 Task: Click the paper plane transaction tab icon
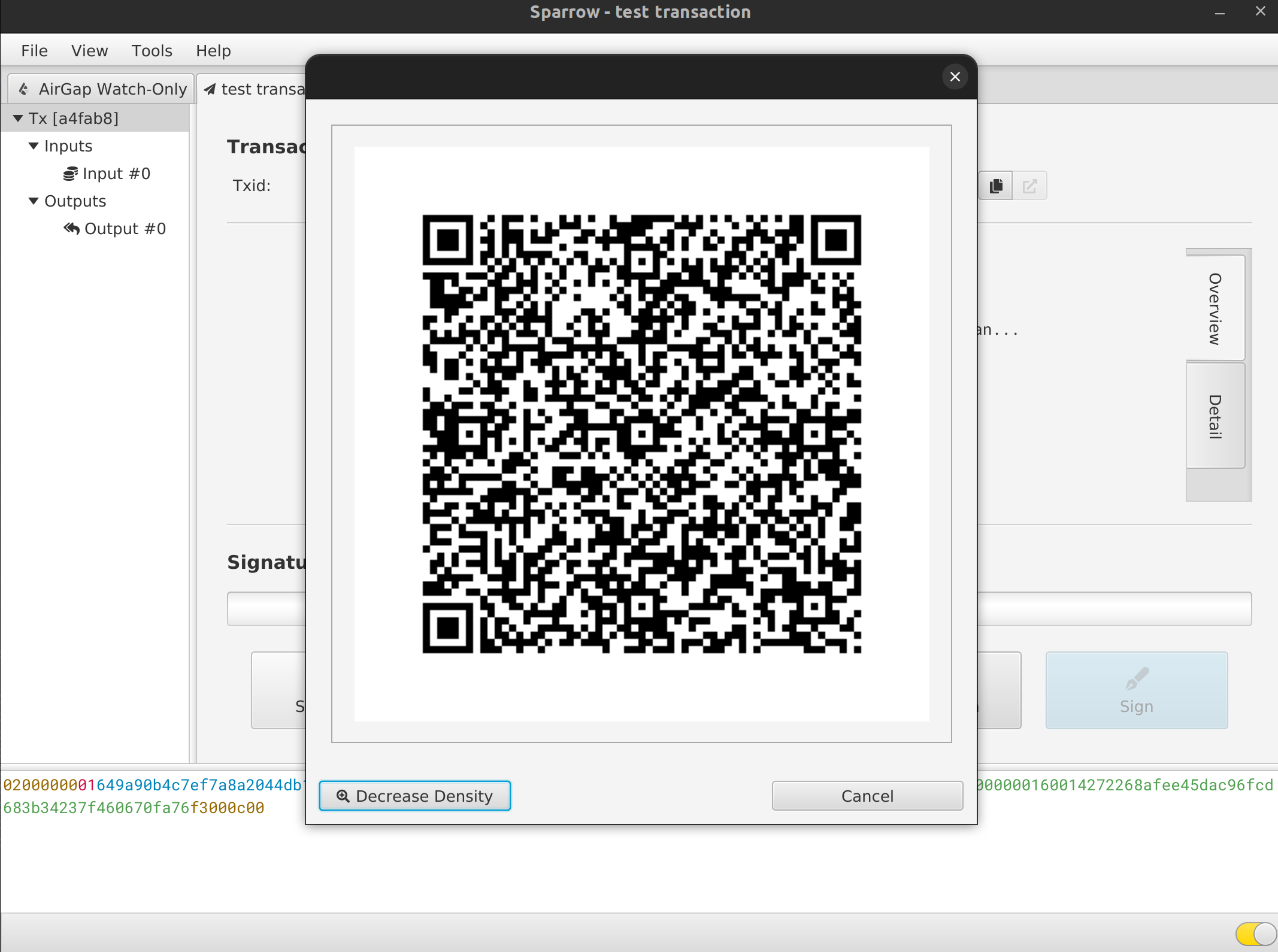point(210,89)
